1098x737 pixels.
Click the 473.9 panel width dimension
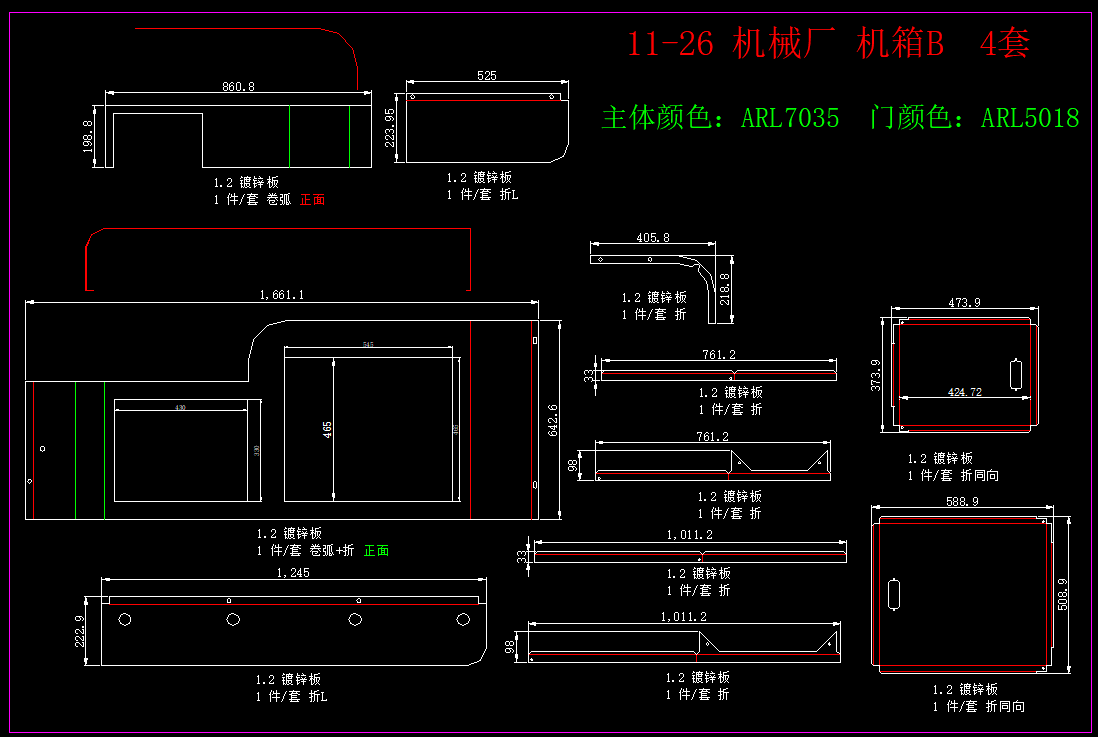(964, 302)
